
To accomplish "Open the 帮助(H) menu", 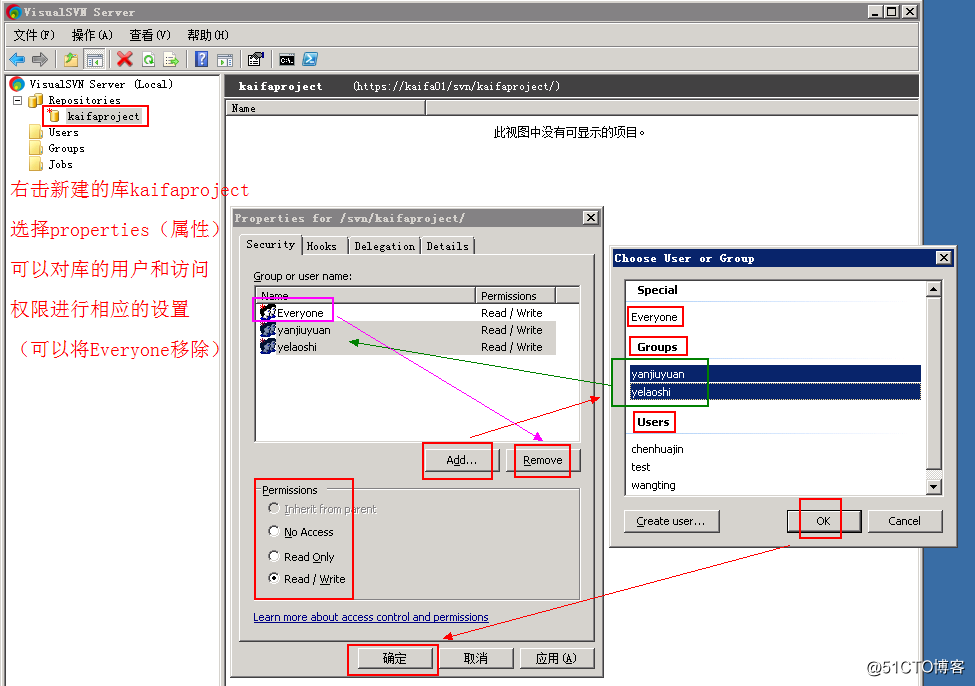I will click(x=208, y=35).
